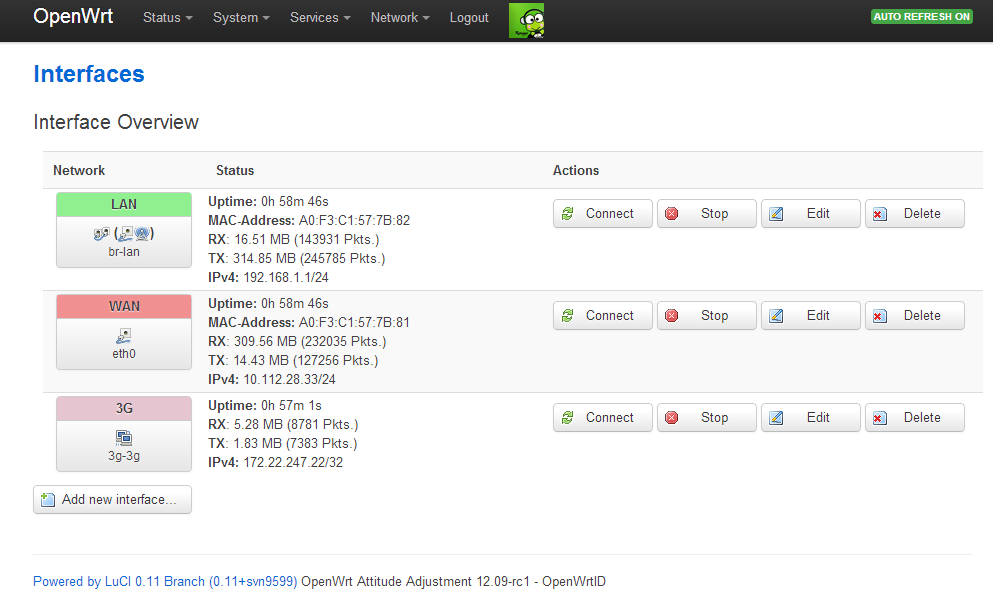The height and width of the screenshot is (589, 993).
Task: Delete the LAN interface
Action: (914, 214)
